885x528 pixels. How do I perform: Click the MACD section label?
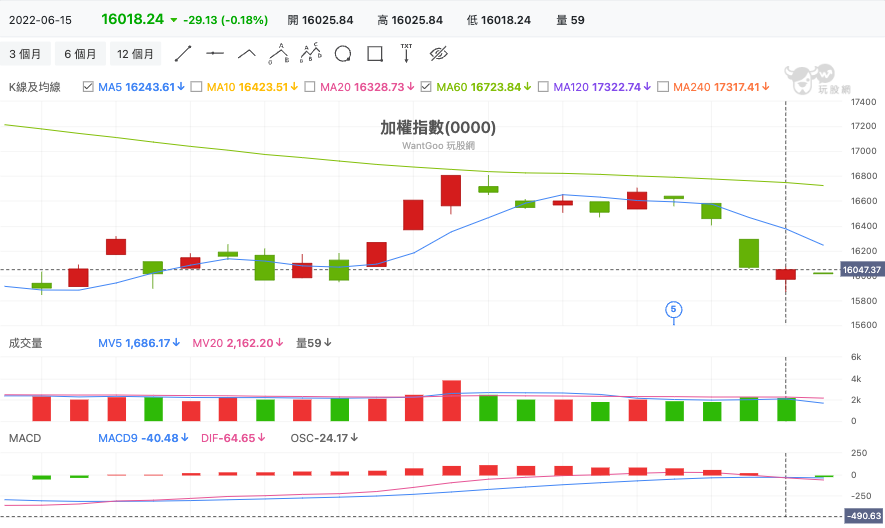pyautogui.click(x=25, y=438)
